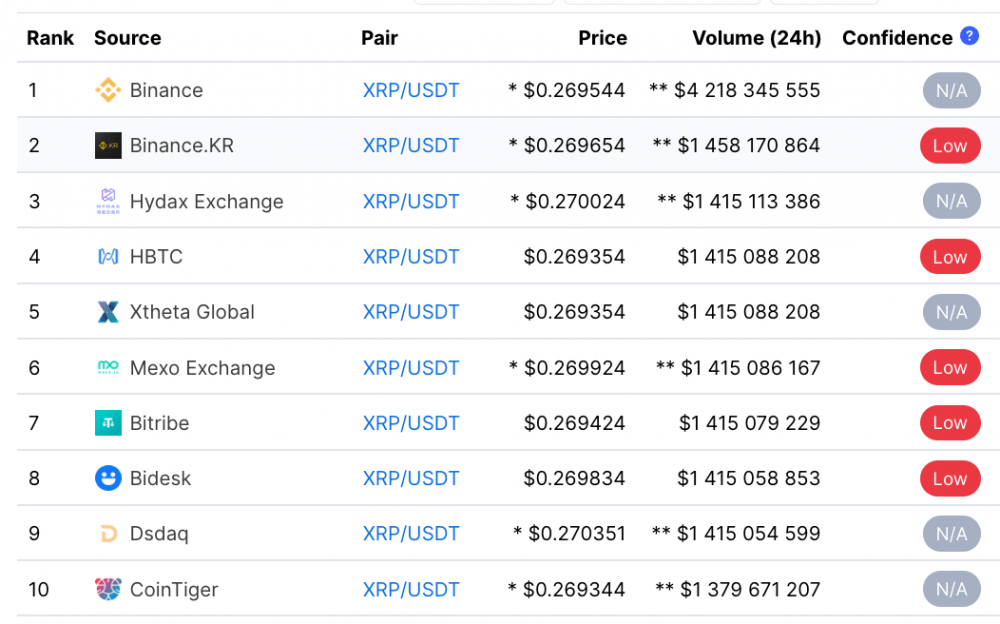This screenshot has width=1000, height=624.
Task: Click the CoinTiger logo icon
Action: [108, 589]
